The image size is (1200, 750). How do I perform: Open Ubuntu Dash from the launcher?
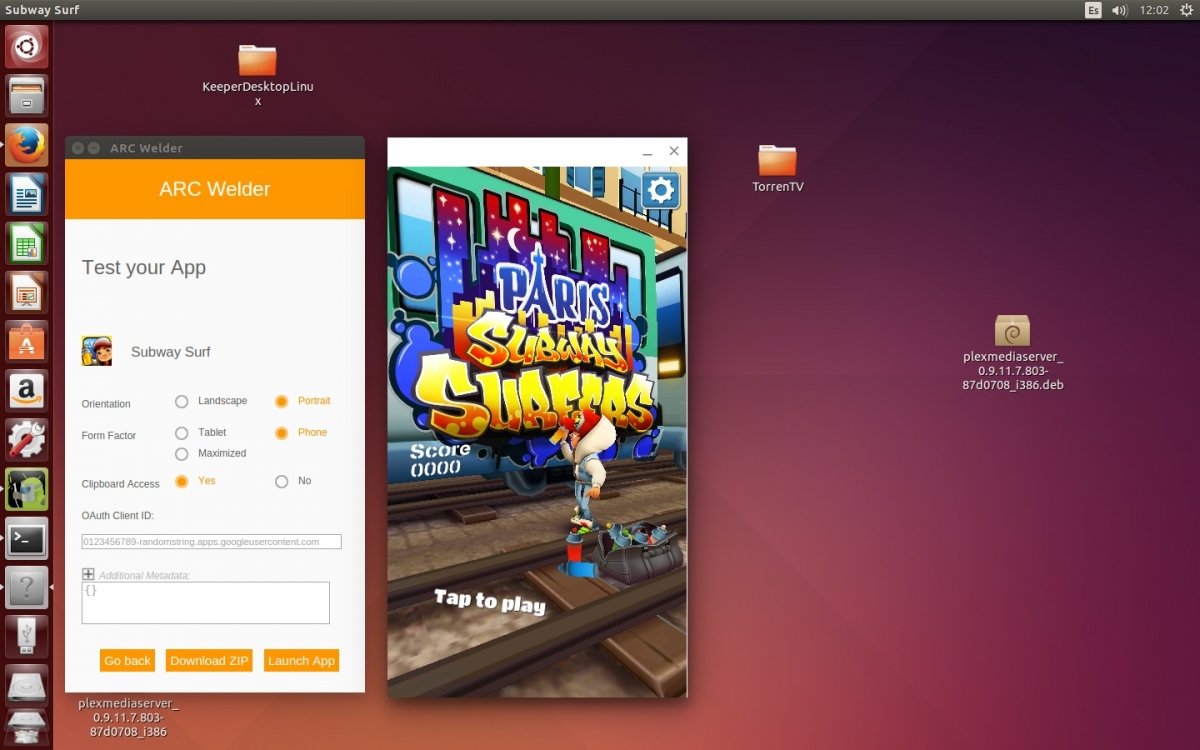tap(27, 46)
